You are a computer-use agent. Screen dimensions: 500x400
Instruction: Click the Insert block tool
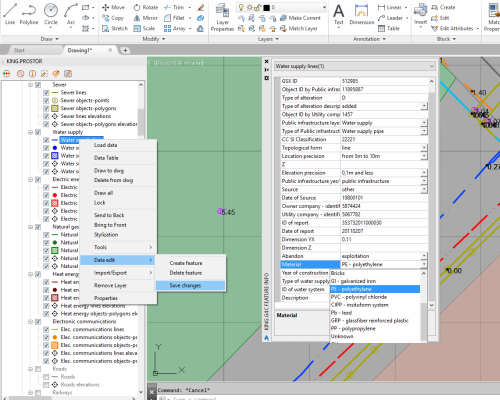[x=420, y=15]
